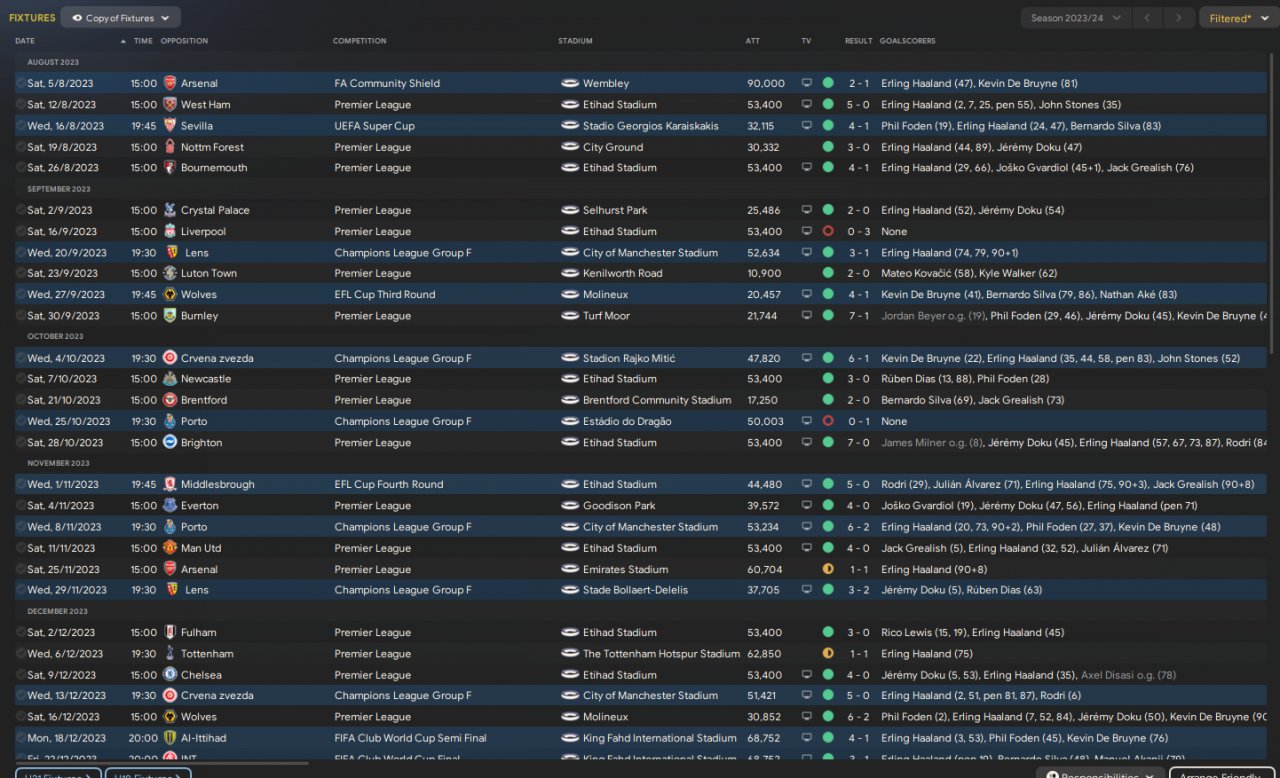
Task: Click the Arsenal badge in the Community Shield row
Action: pyautogui.click(x=170, y=83)
